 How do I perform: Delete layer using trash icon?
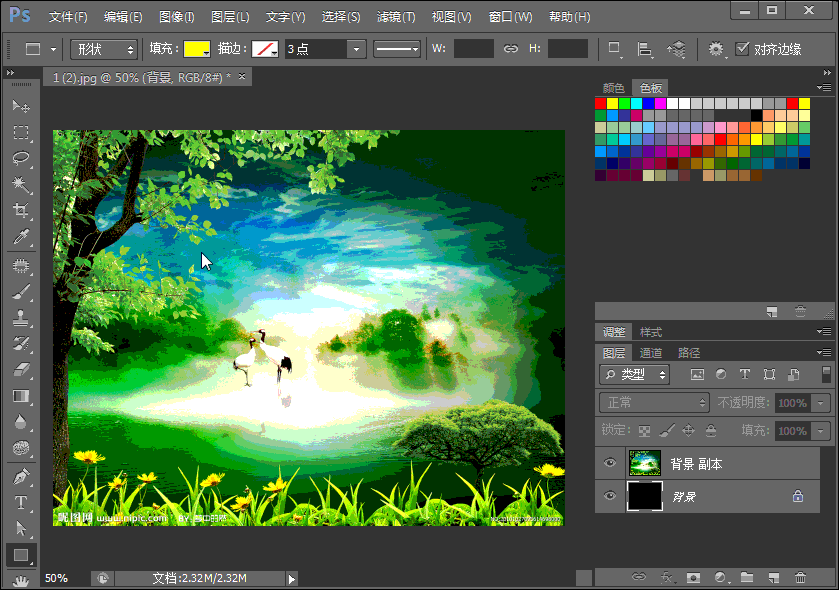[800, 577]
